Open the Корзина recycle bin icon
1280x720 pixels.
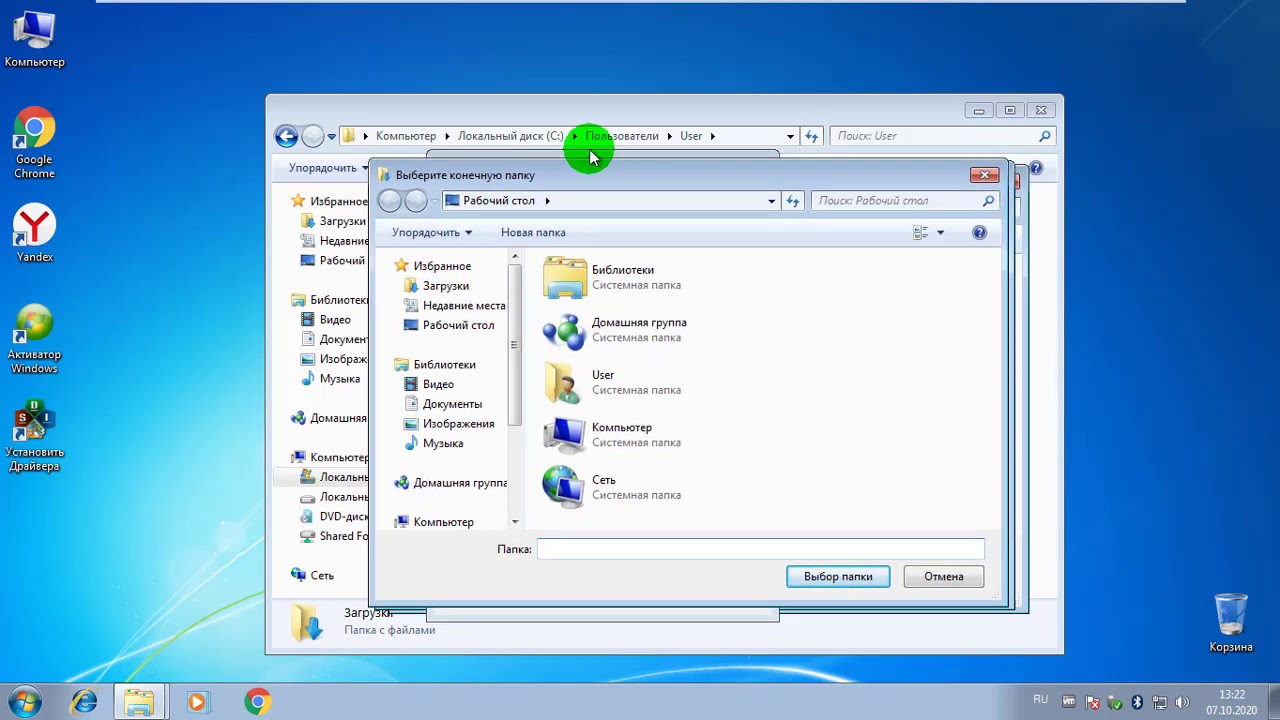click(1231, 622)
